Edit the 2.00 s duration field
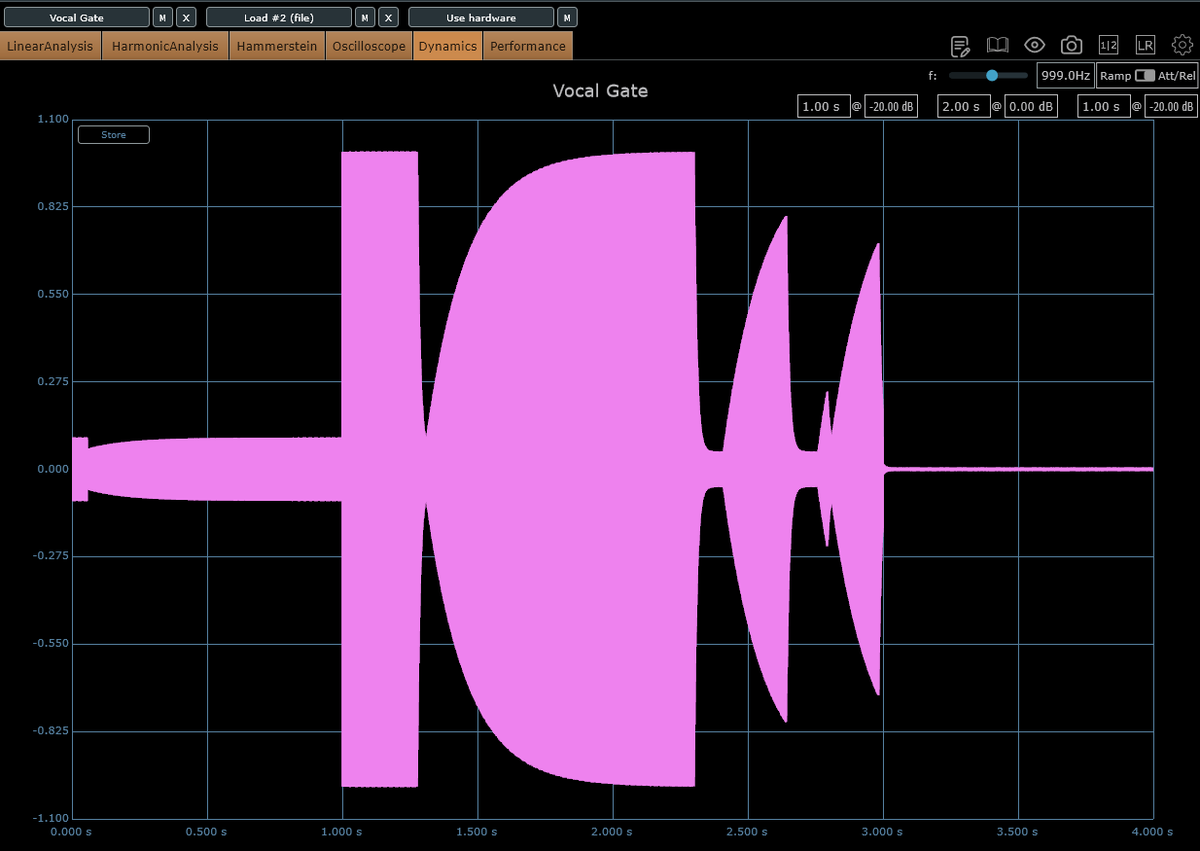Image resolution: width=1200 pixels, height=851 pixels. click(x=962, y=107)
